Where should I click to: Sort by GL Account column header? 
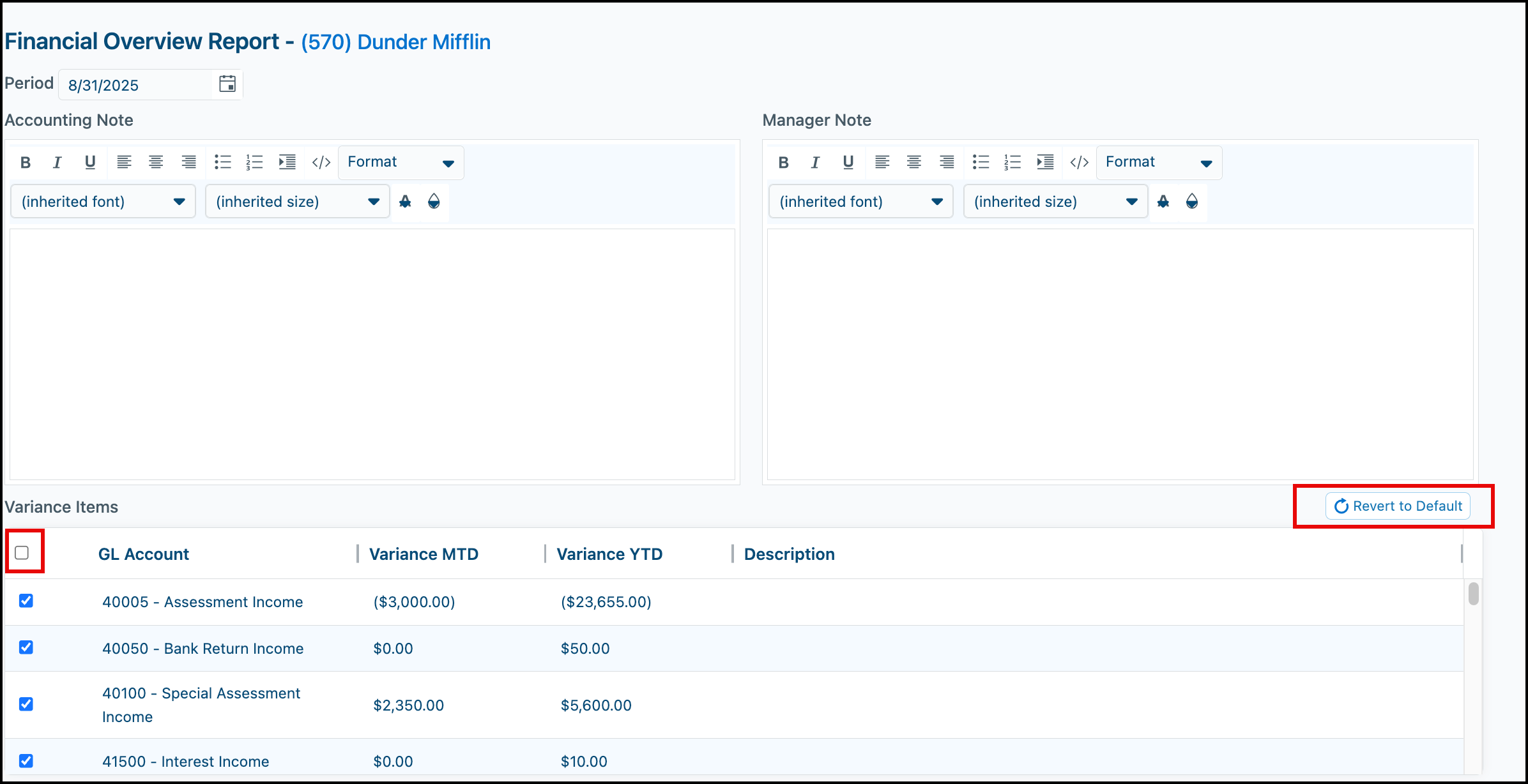144,554
